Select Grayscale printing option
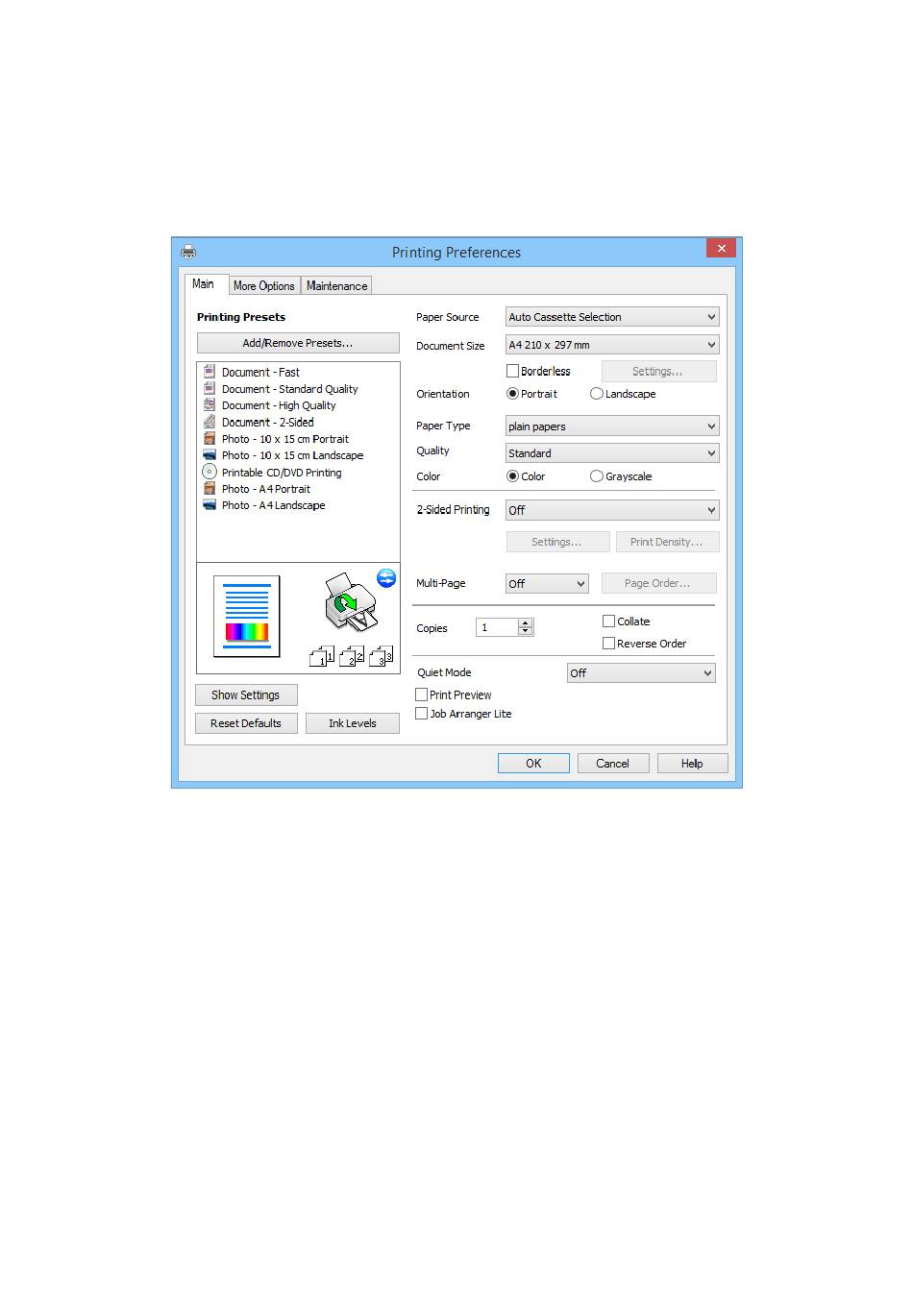The height and width of the screenshot is (1316, 913). [x=597, y=476]
